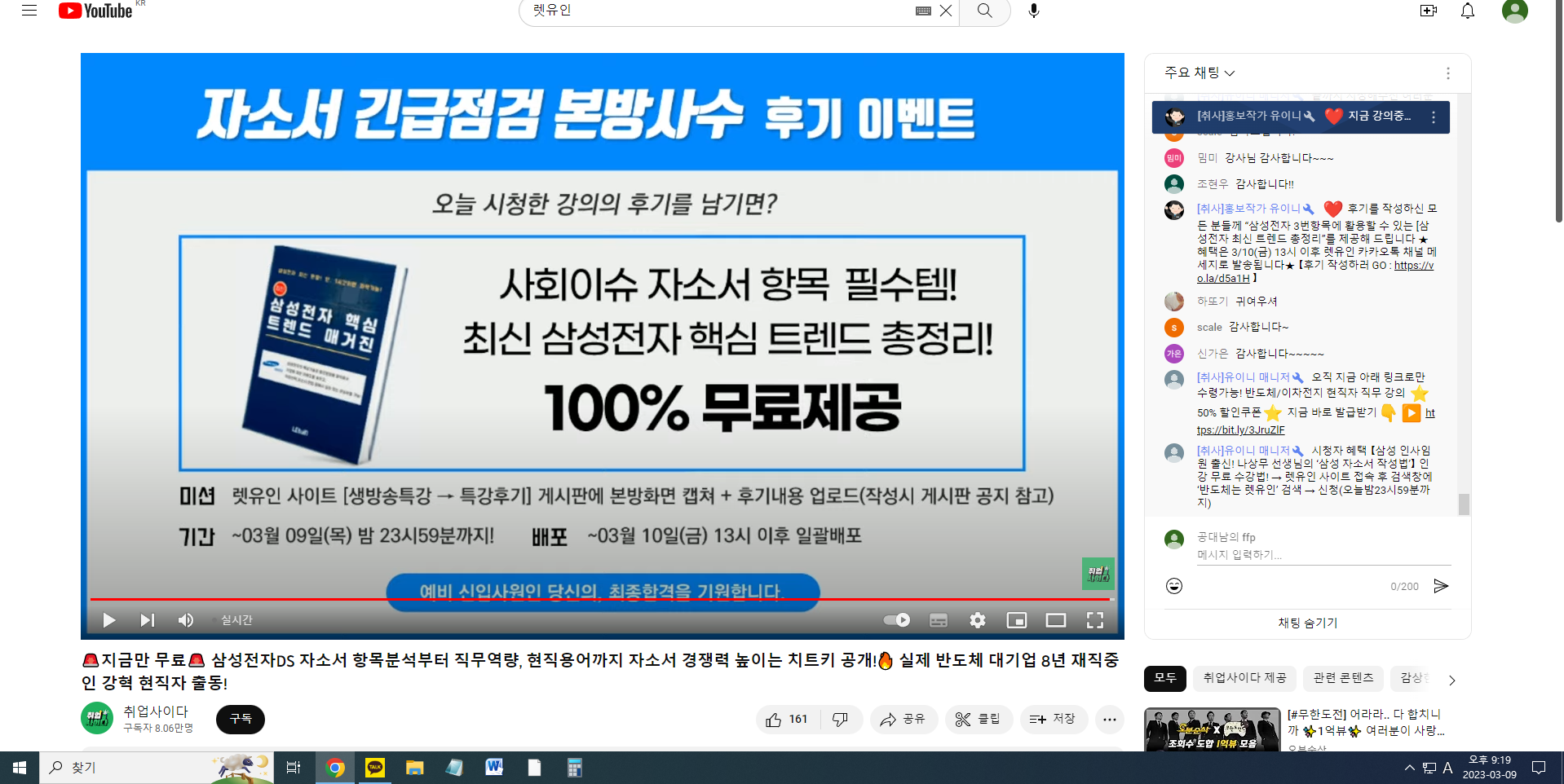The image size is (1564, 784).
Task: Select the 관련 콘텐츠 chip
Action: tap(1343, 678)
